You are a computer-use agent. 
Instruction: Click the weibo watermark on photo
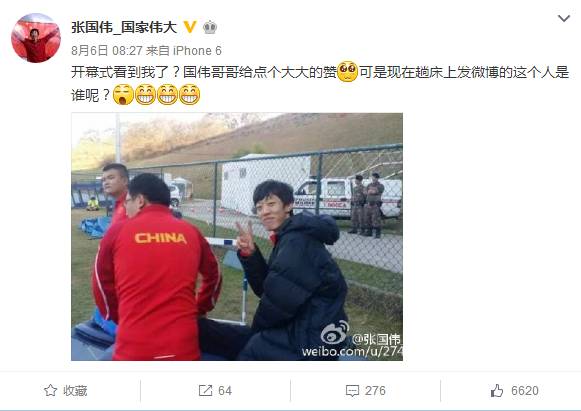(x=352, y=340)
